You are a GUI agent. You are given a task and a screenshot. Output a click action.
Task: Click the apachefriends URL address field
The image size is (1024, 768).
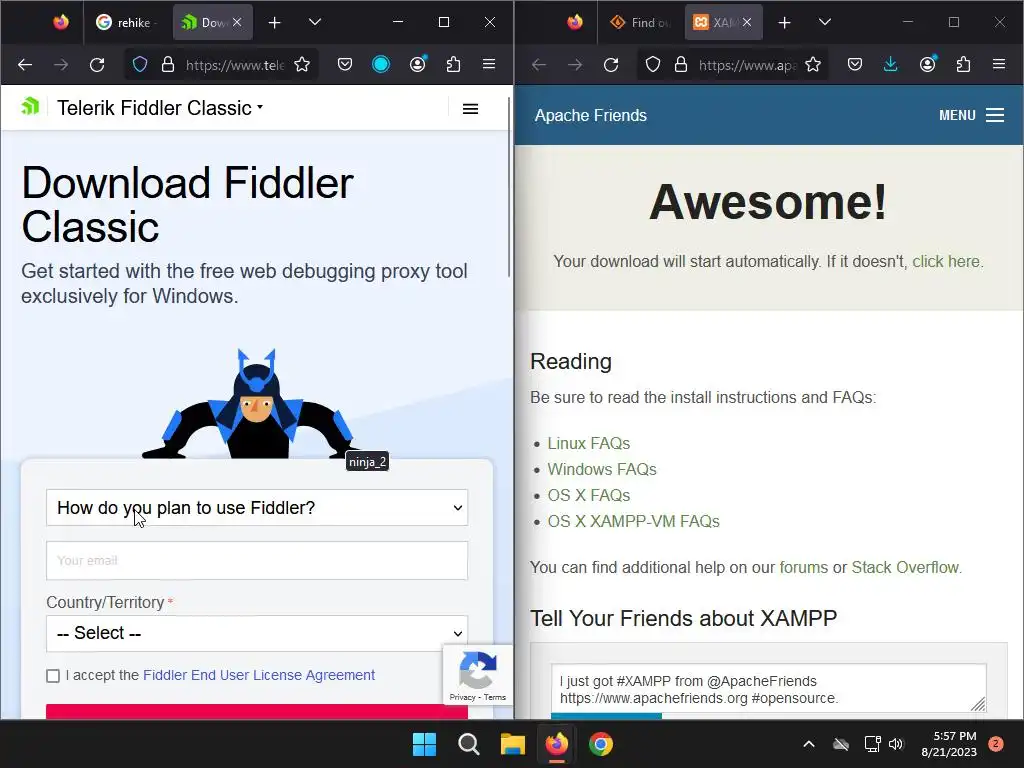[x=747, y=65]
